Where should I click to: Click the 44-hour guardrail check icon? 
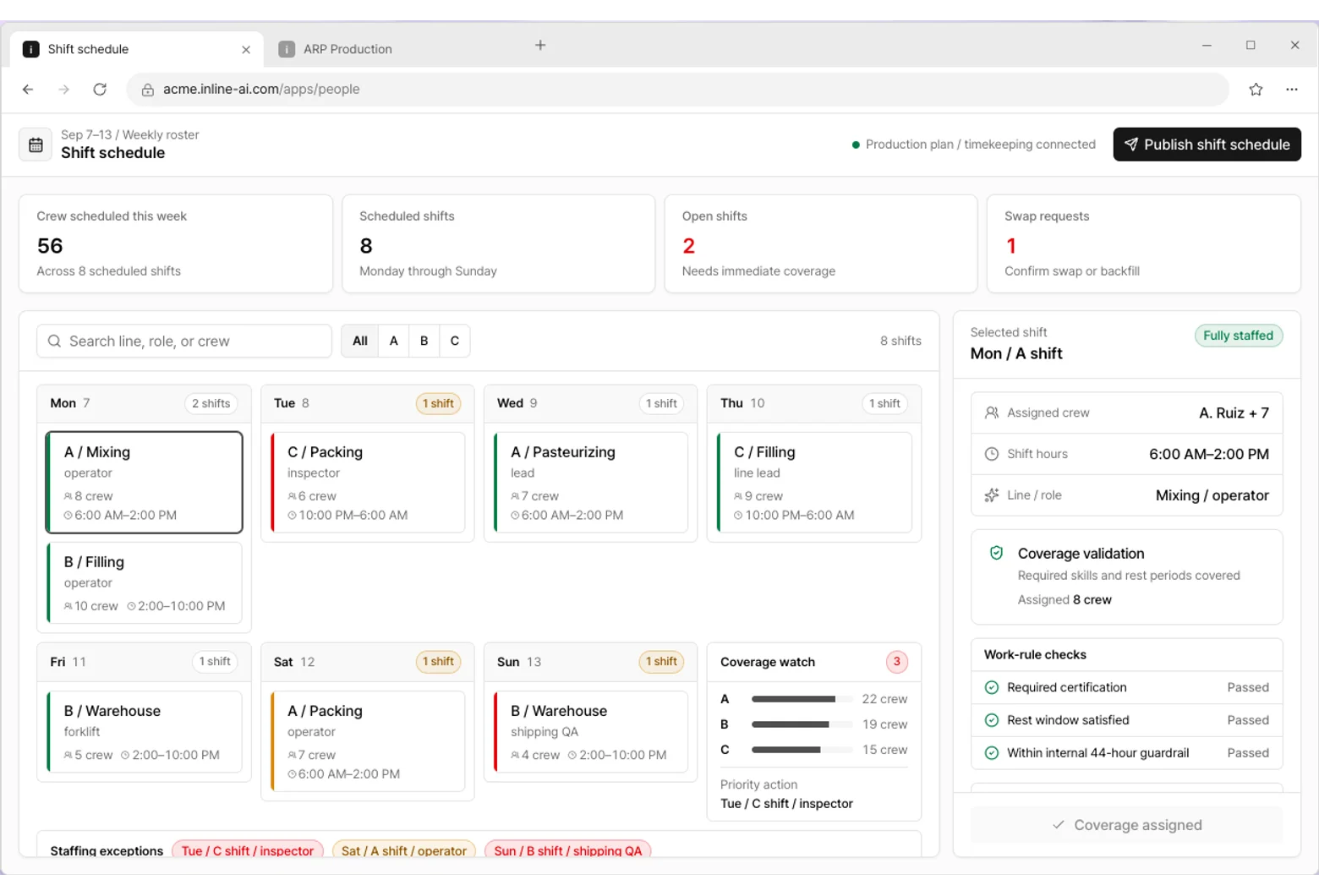tap(992, 753)
